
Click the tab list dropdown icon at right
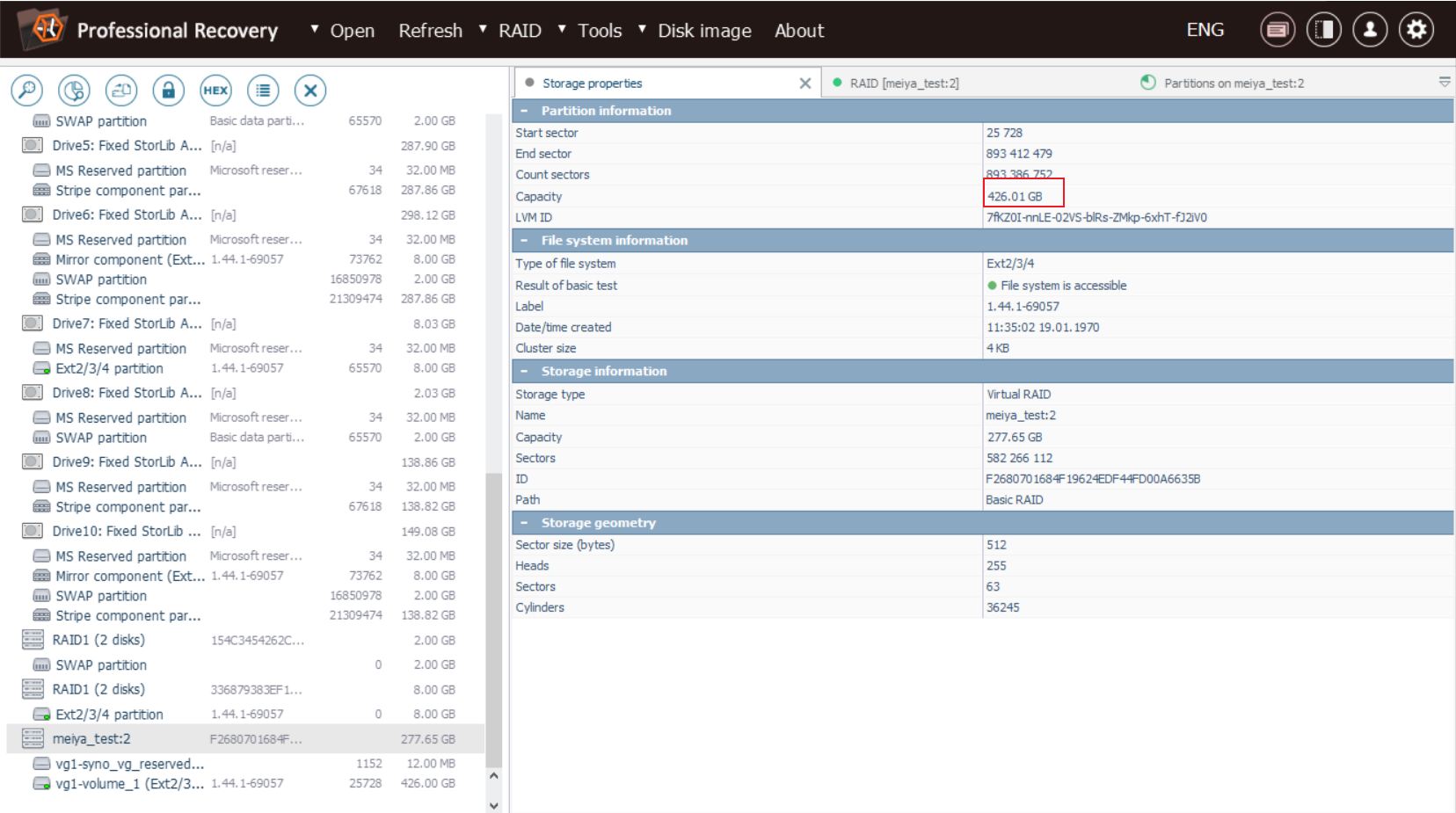coord(1445,82)
